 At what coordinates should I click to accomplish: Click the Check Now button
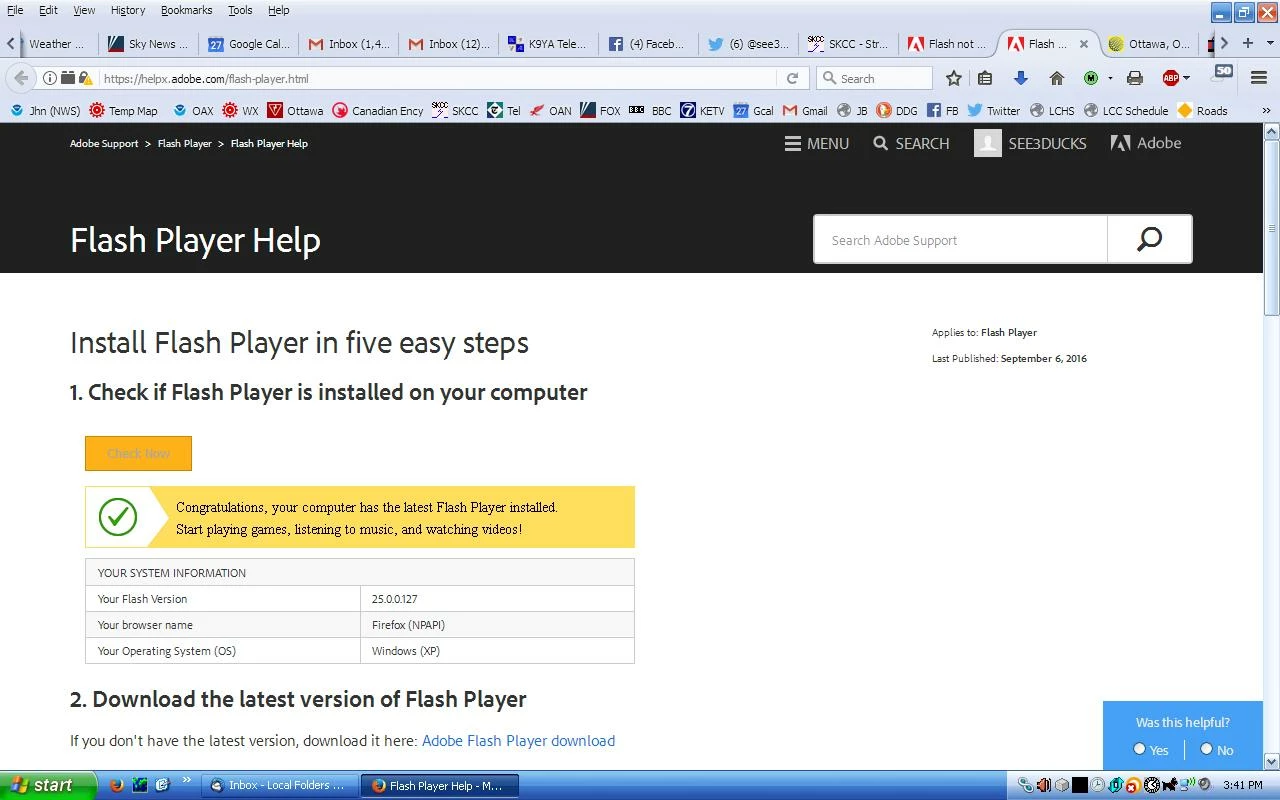138,453
